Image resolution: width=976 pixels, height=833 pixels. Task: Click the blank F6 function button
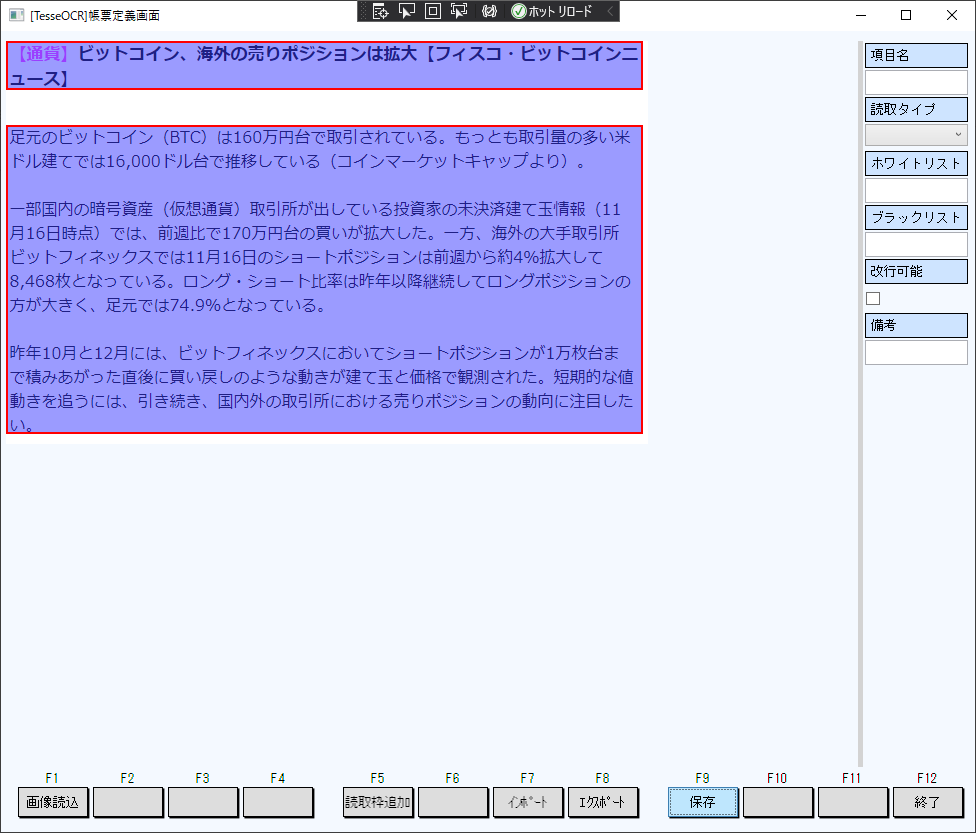tap(453, 802)
